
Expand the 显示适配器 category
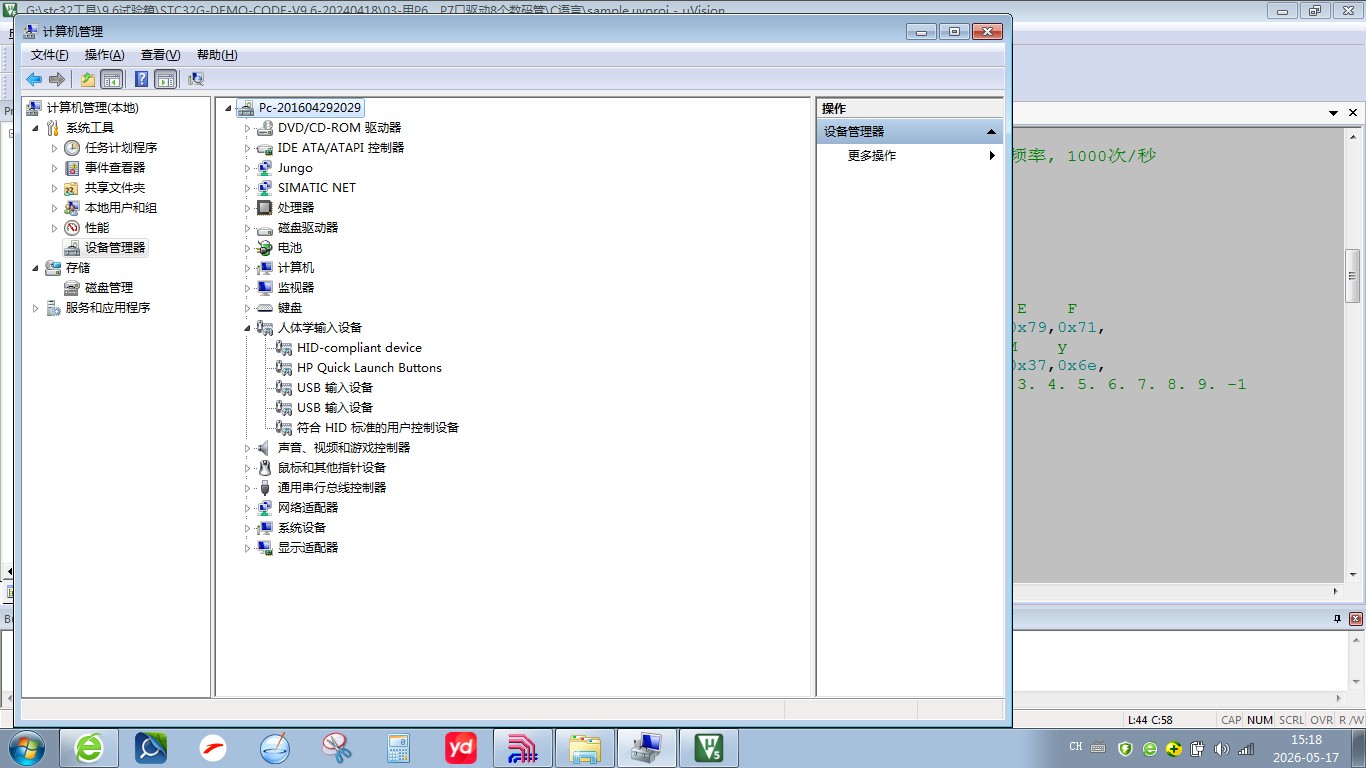tap(248, 548)
